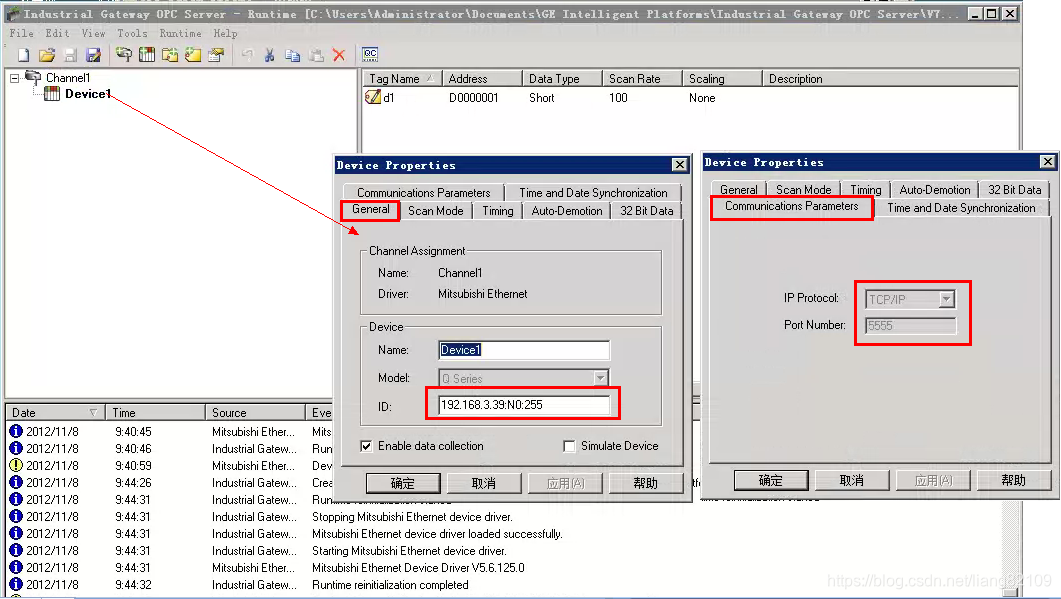Click the ID field with 192.168.3.39:N0:255
The height and width of the screenshot is (599, 1061).
point(524,405)
